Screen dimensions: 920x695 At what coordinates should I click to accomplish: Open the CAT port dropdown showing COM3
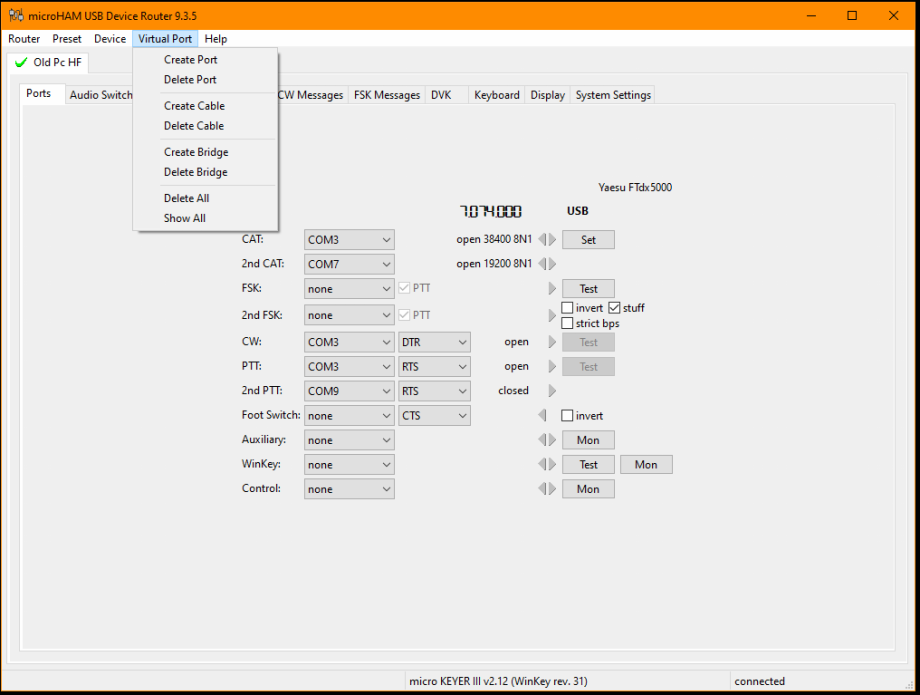click(x=349, y=240)
